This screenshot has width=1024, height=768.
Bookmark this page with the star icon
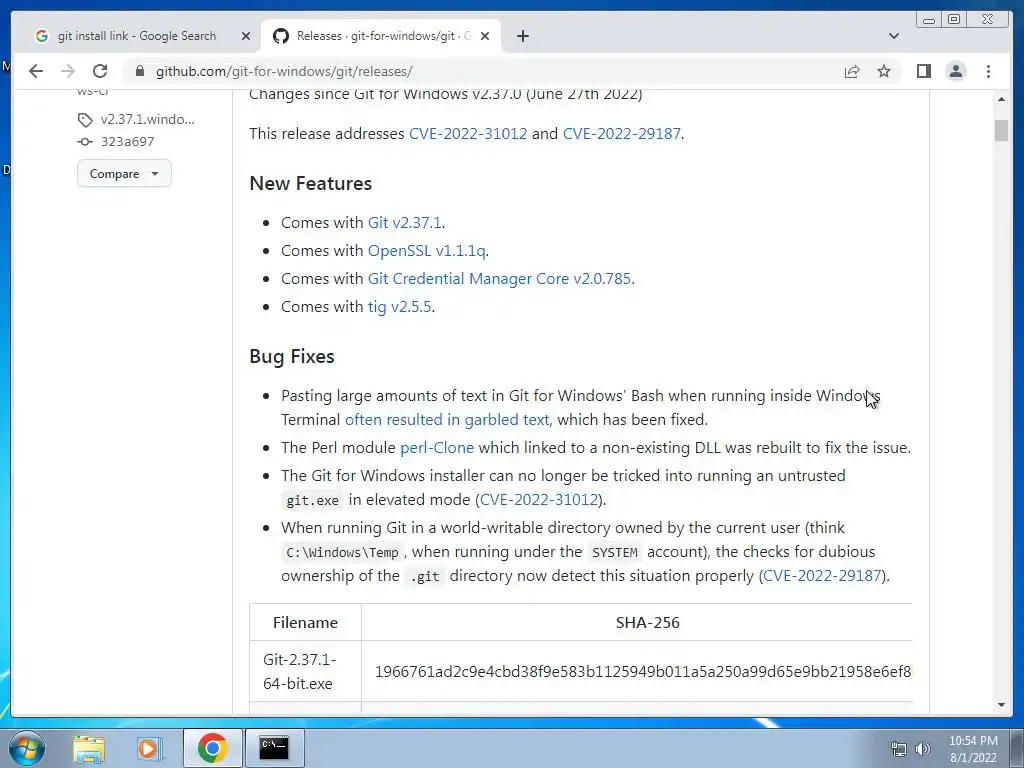(884, 71)
